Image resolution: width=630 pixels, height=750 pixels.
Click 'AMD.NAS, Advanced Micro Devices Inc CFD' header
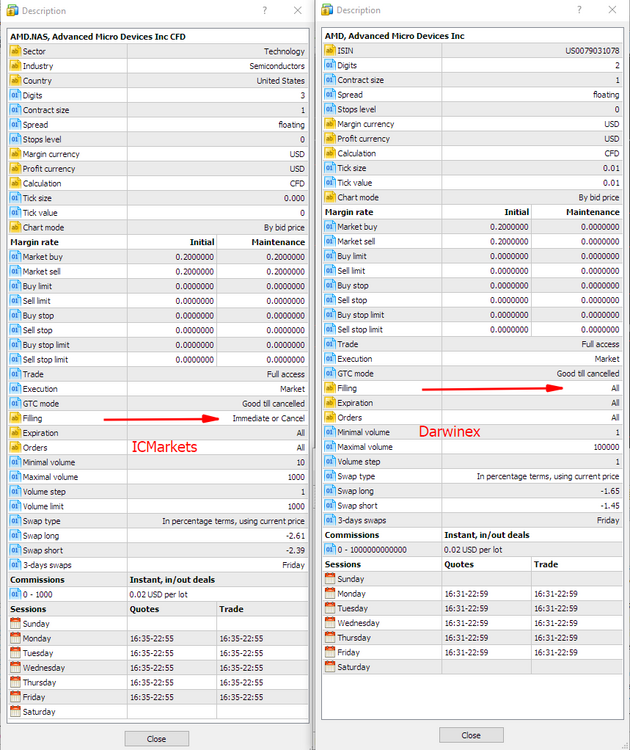(98, 36)
